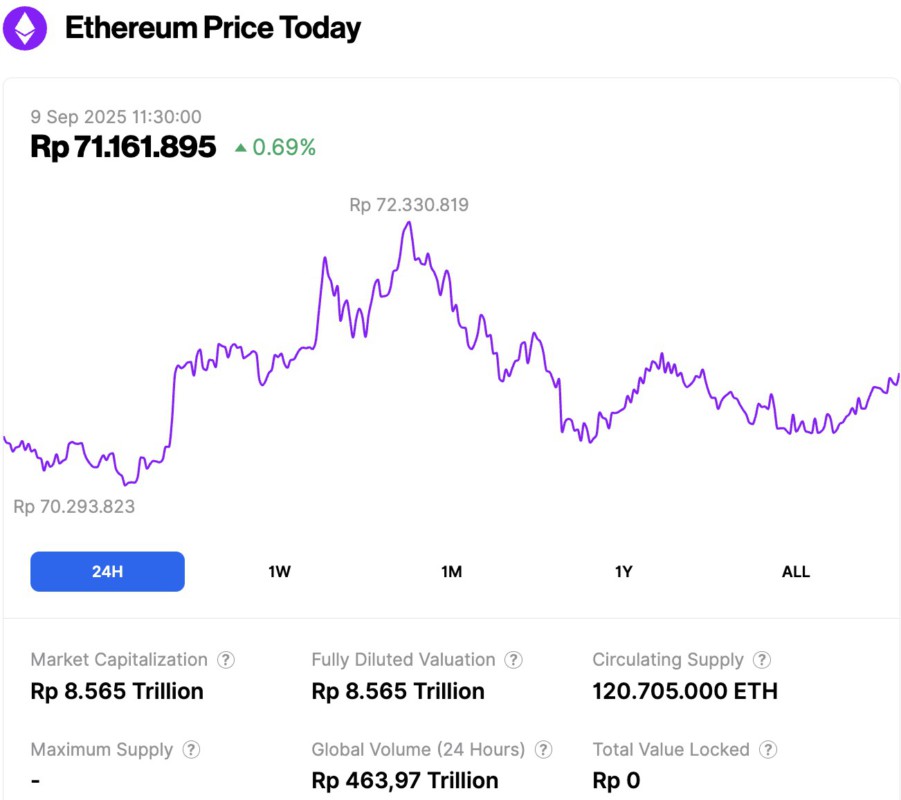Click the Ethereum Price Today heading
This screenshot has height=800, width=901.
tap(213, 28)
